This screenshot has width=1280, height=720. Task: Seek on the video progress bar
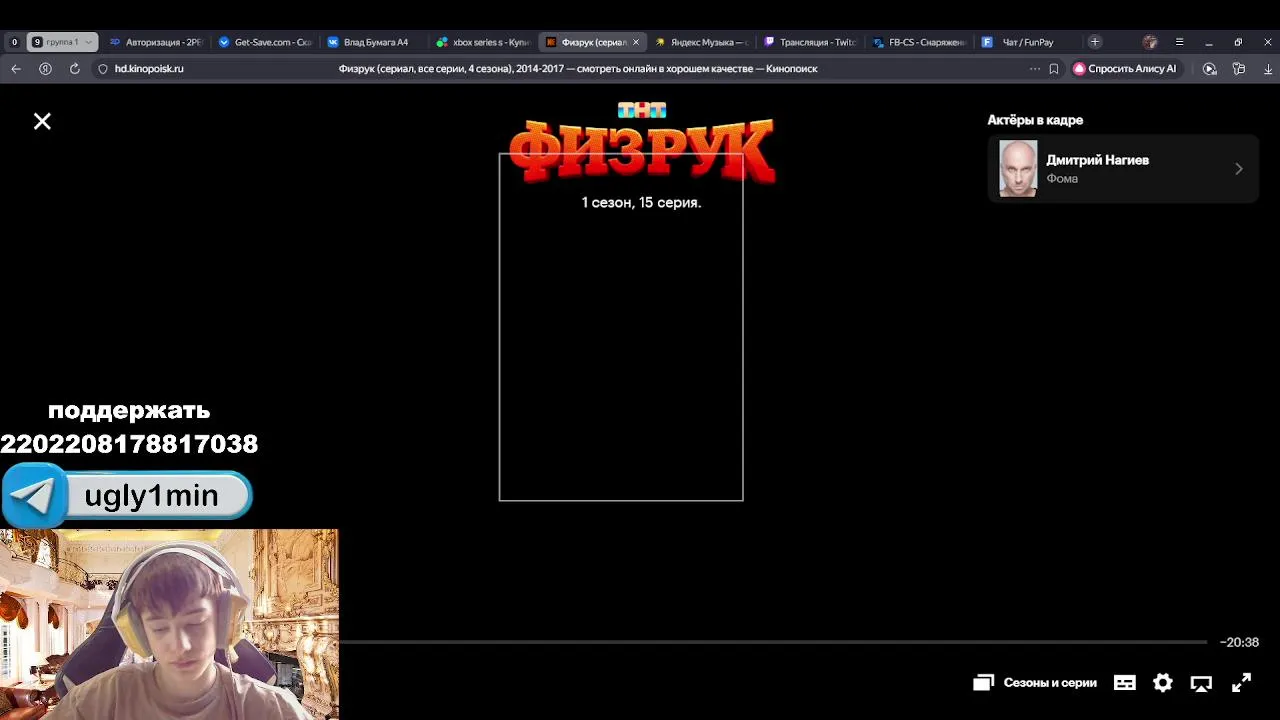tap(773, 642)
